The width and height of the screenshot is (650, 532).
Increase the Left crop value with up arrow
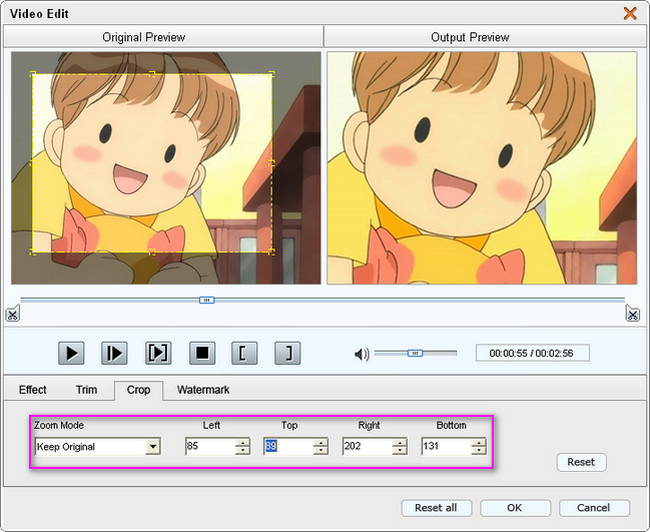point(243,442)
